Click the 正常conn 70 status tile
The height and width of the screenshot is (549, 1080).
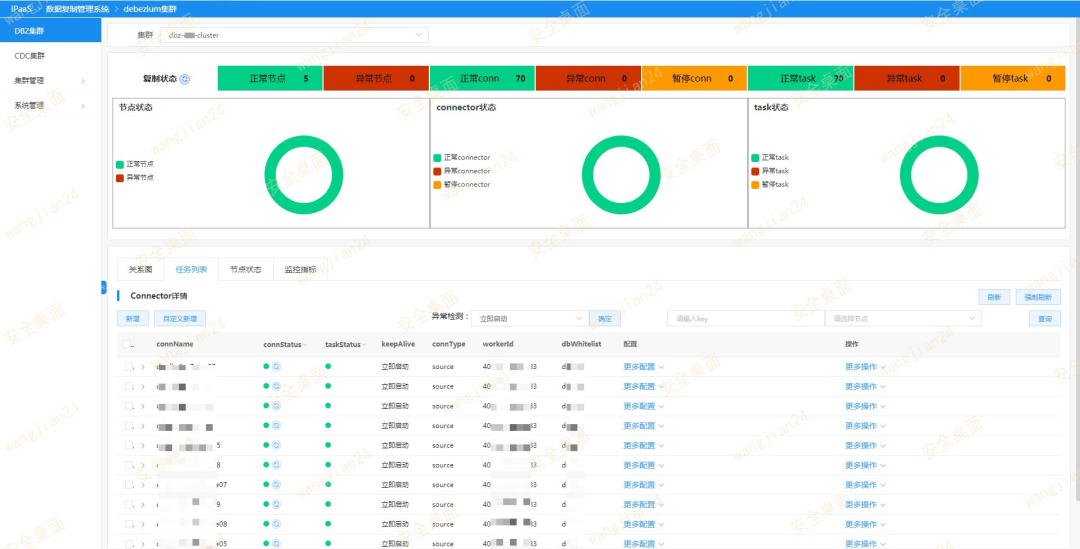click(482, 79)
